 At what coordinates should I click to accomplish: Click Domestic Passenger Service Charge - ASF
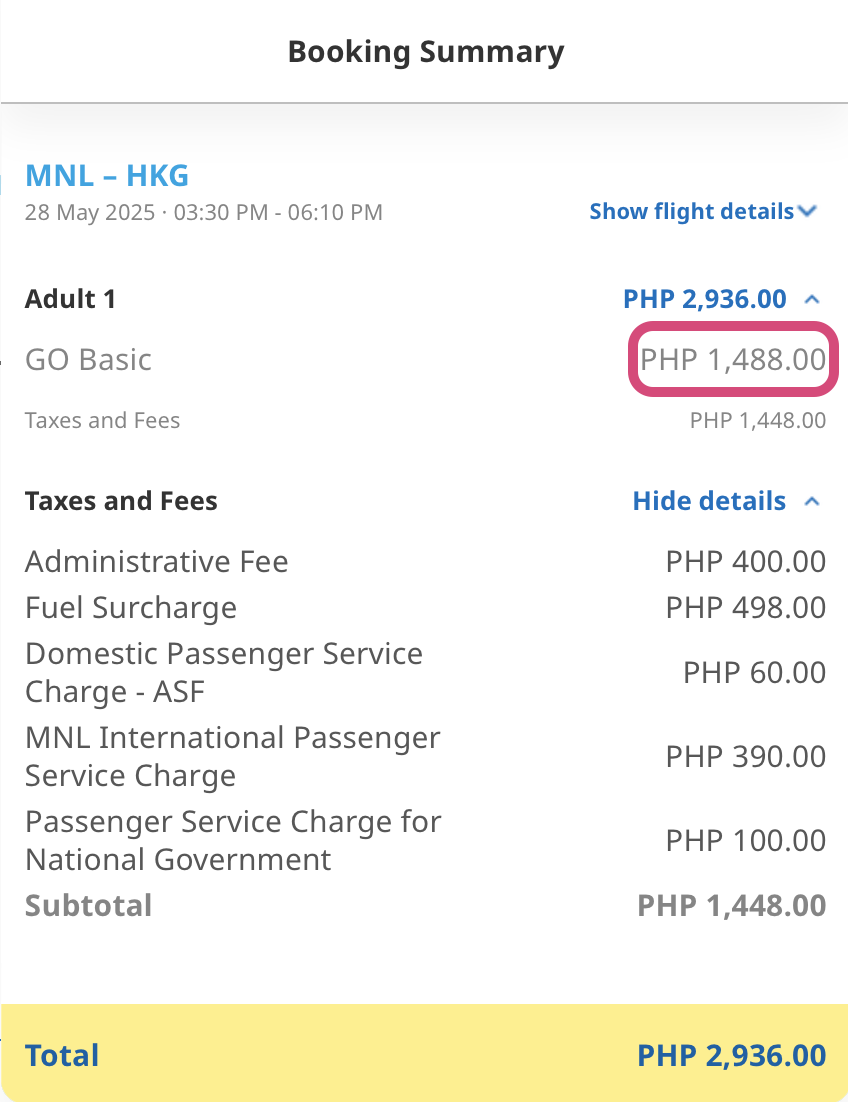tap(224, 672)
